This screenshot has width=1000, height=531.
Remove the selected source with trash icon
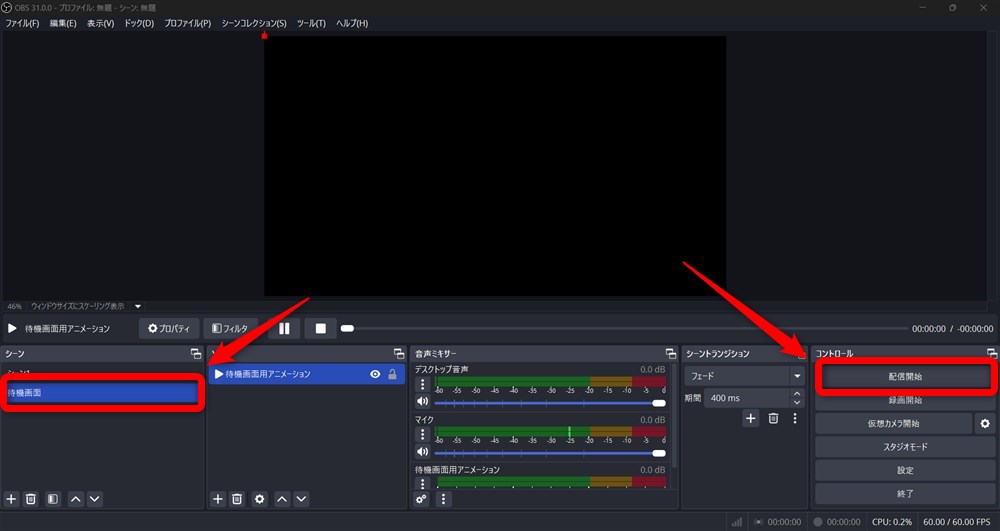click(237, 498)
